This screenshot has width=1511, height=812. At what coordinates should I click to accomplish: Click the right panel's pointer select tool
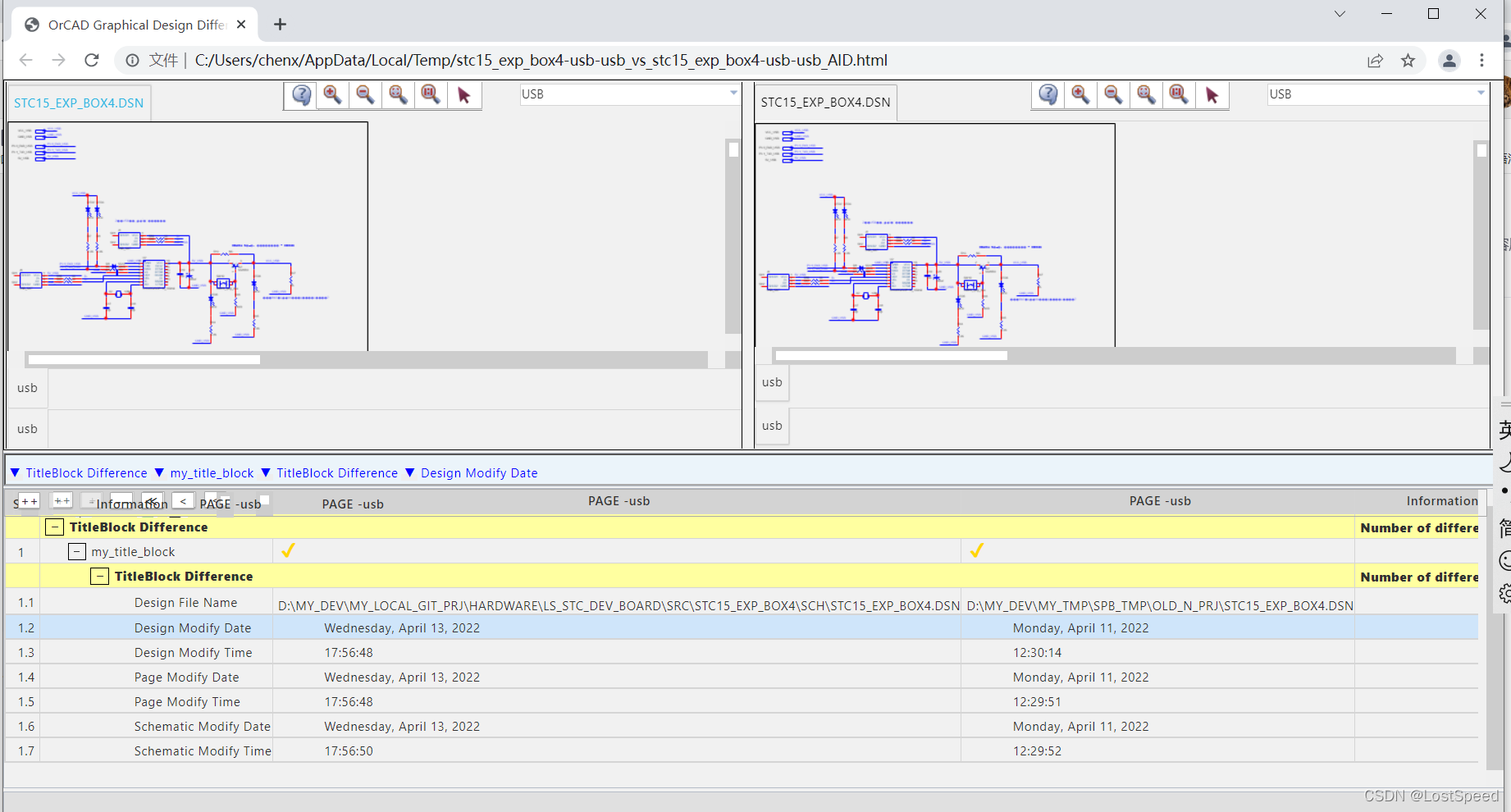click(x=1212, y=95)
